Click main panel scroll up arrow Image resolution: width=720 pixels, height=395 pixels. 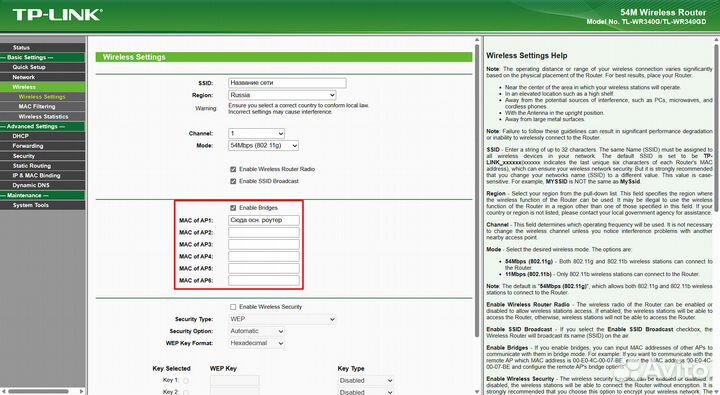[477, 40]
